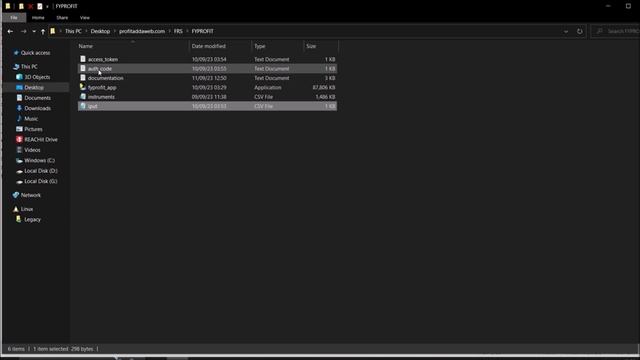Click the red Delete icon in the title bar
640x360 pixels.
(x=31, y=6)
